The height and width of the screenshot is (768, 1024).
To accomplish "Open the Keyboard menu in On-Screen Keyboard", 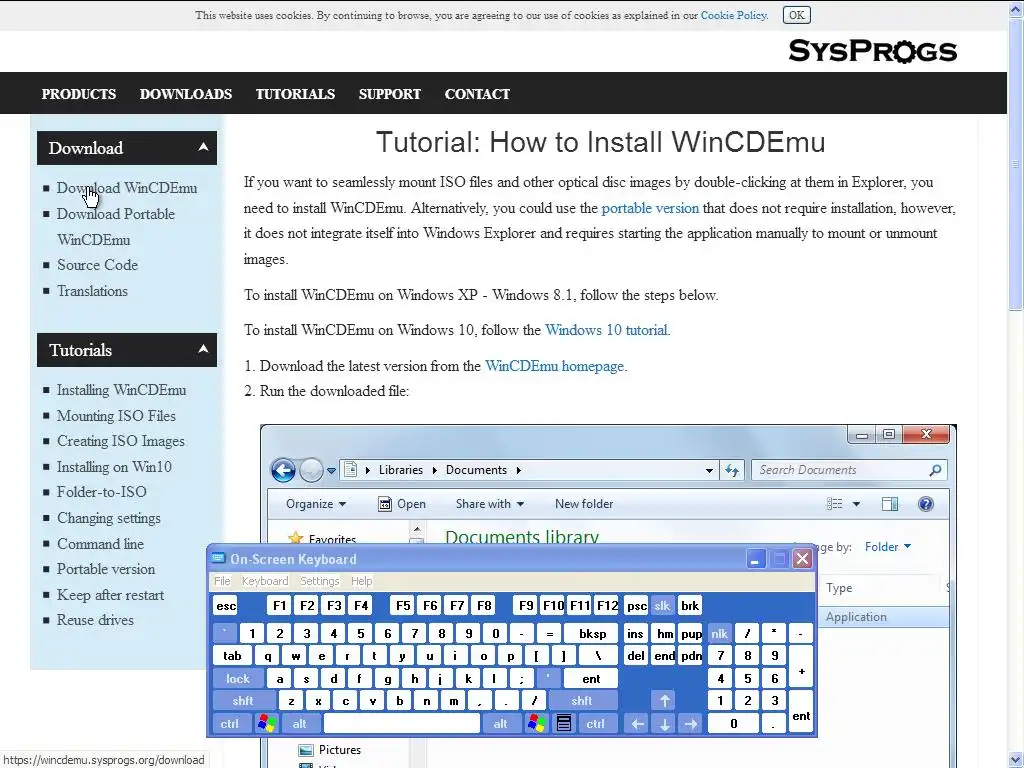I will coord(264,581).
